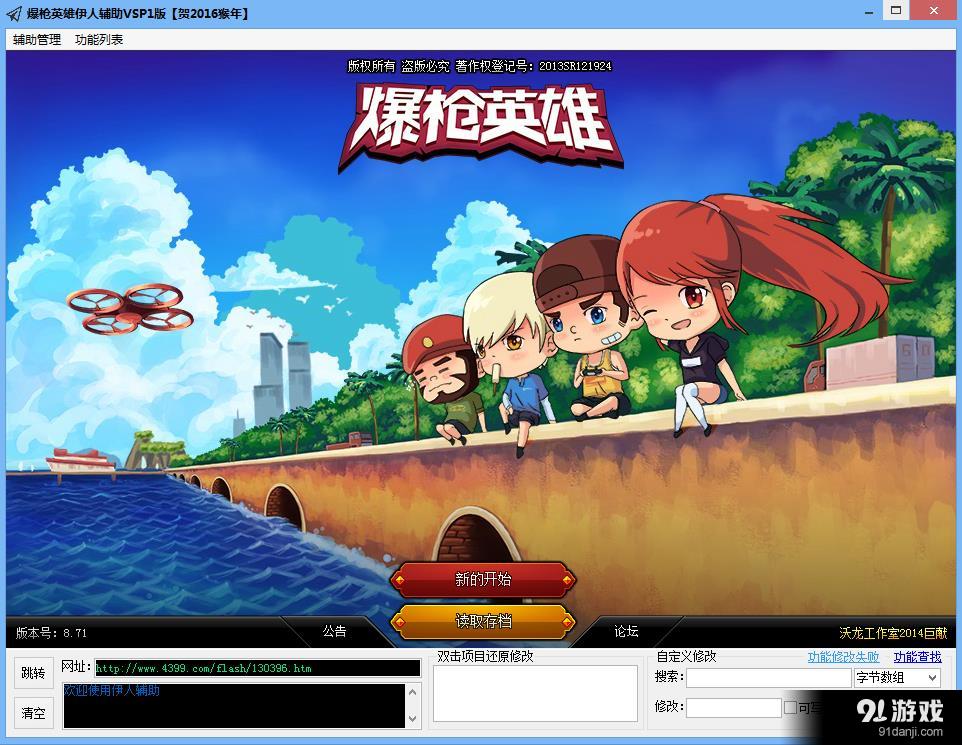The image size is (962, 745).
Task: Open the 辅助管理 menu
Action: [x=37, y=40]
